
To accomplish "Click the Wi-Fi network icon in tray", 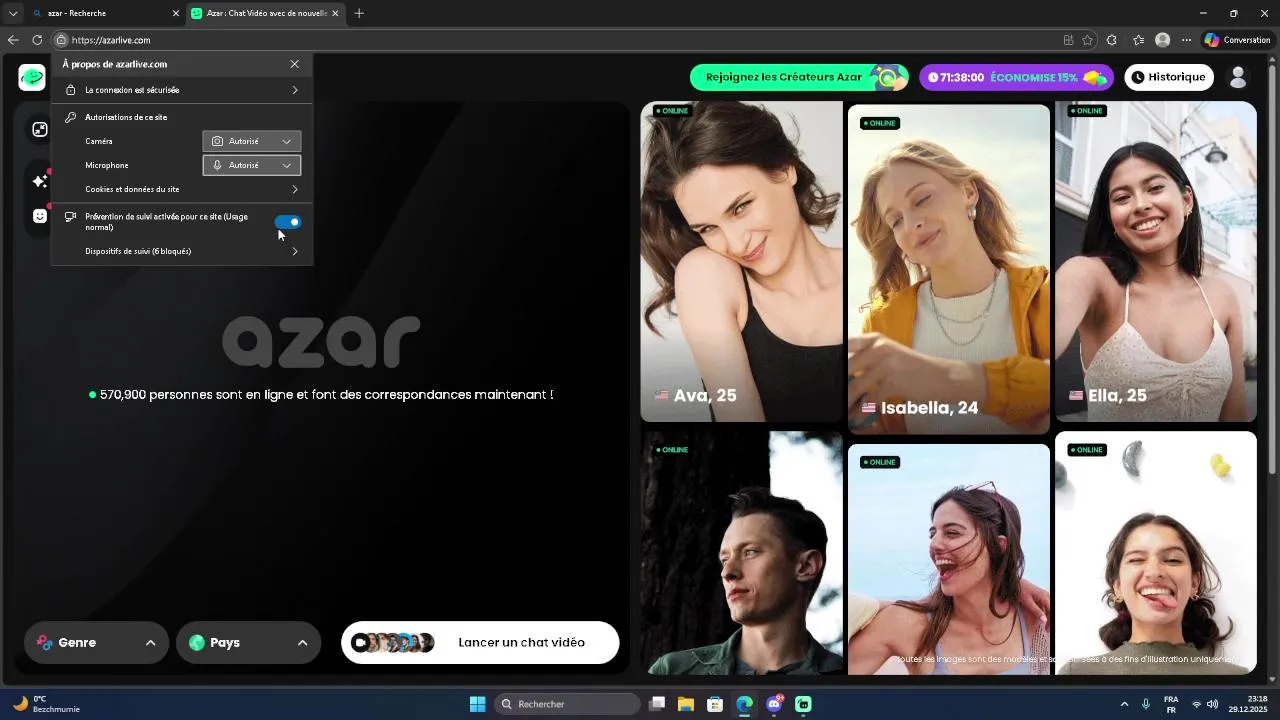I will coord(1196,704).
